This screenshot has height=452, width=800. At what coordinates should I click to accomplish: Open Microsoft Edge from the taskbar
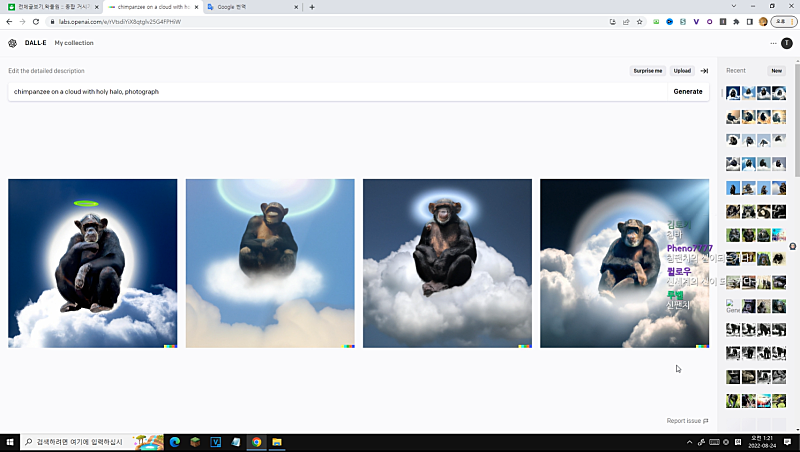(174, 442)
